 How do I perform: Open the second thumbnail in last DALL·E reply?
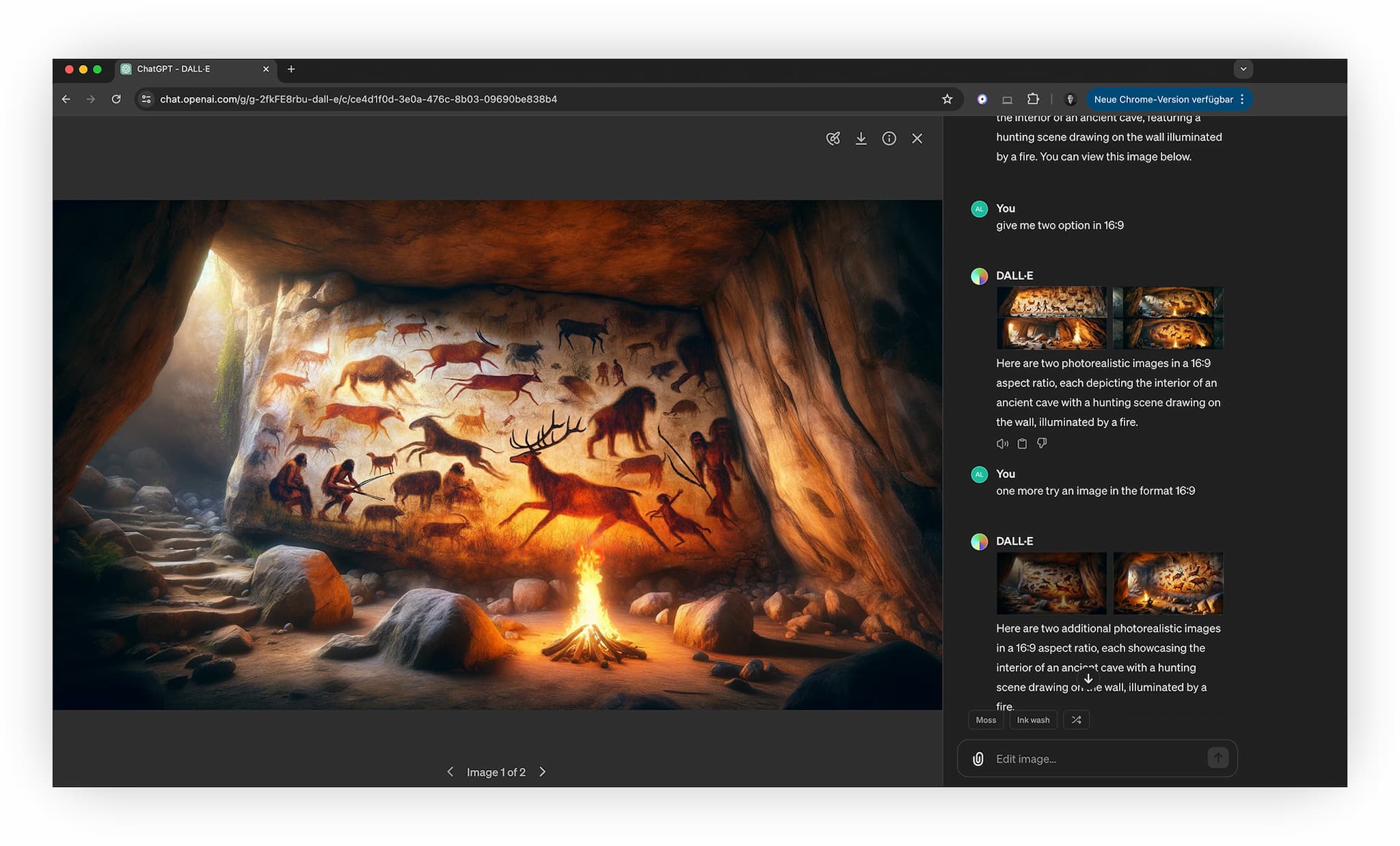1168,583
